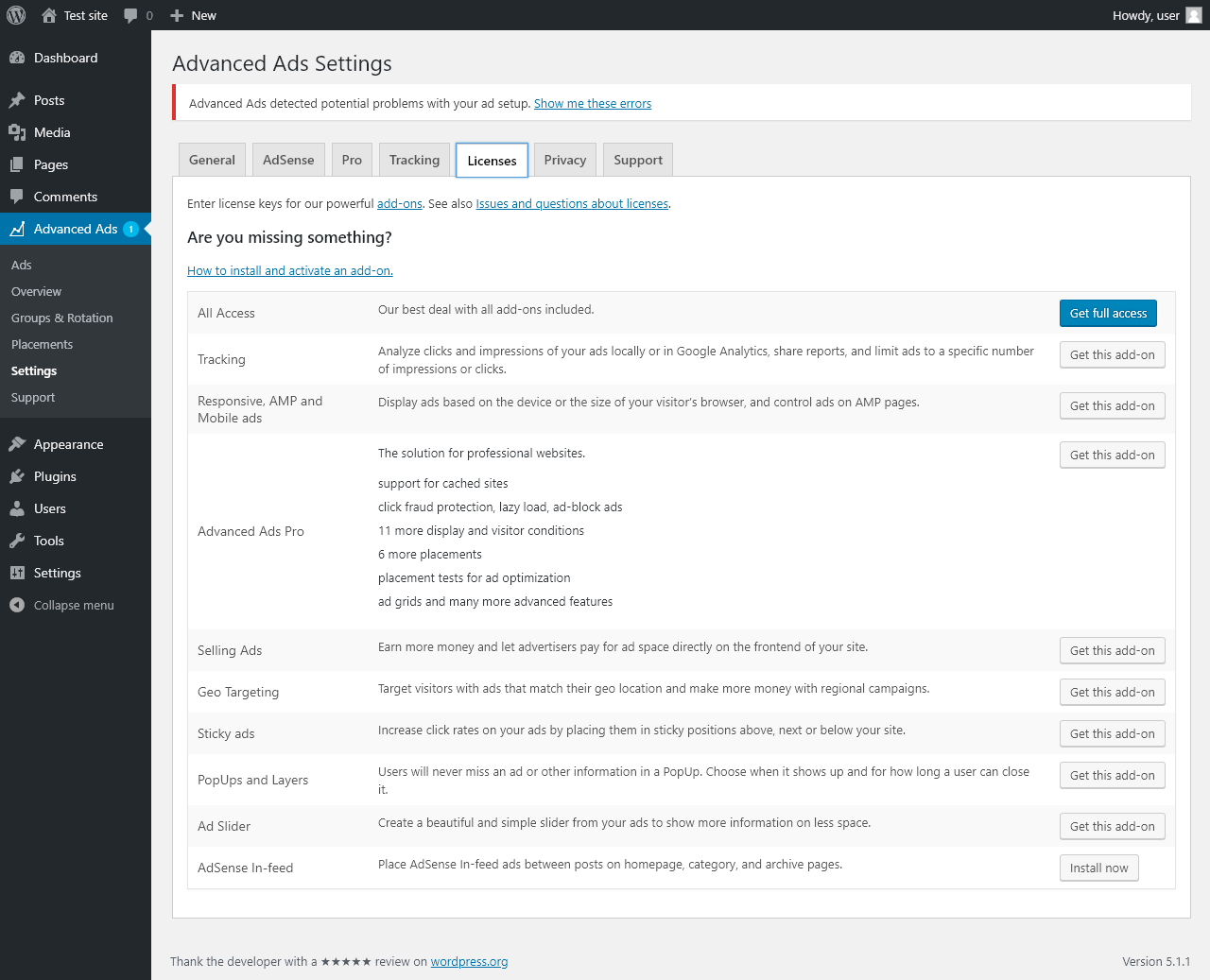This screenshot has width=1210, height=980.
Task: Open How to install and activate link
Action: tap(290, 271)
